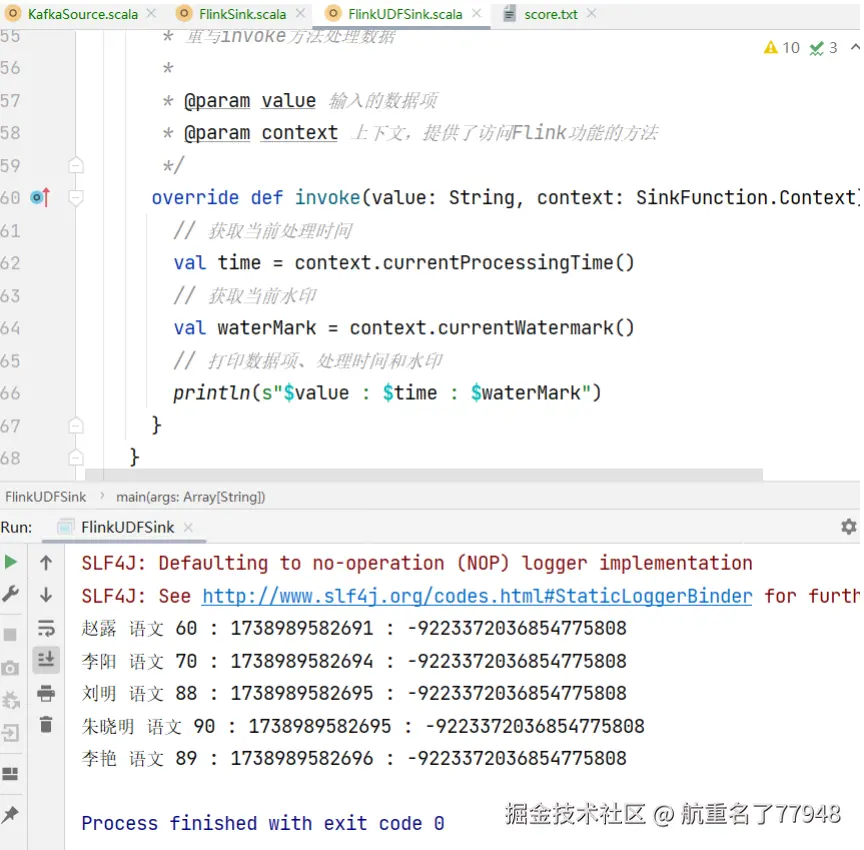Click the override gutter icon on line 60
864x850 pixels.
[41, 197]
